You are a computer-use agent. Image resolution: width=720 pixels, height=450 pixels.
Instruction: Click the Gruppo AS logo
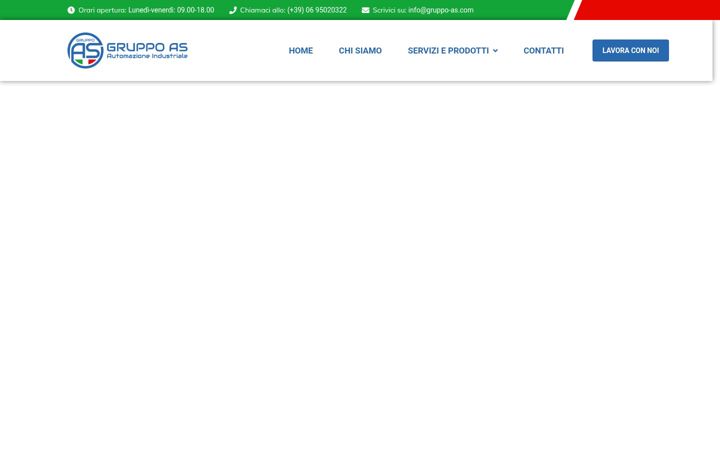[127, 51]
